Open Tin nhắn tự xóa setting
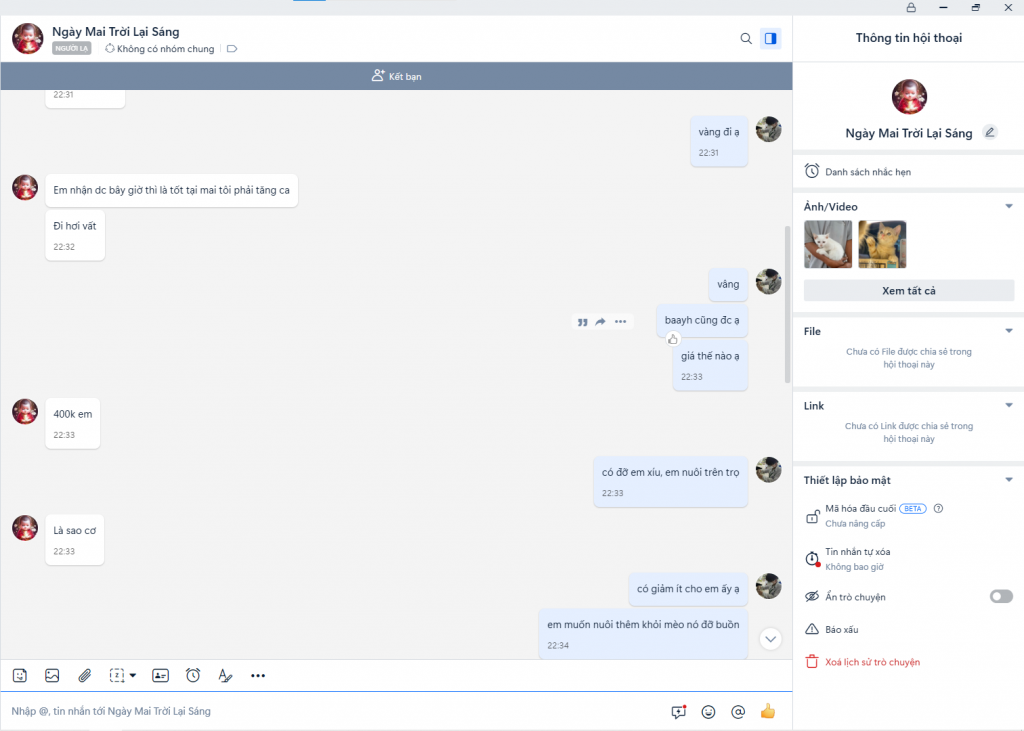The width and height of the screenshot is (1024, 731). click(x=908, y=559)
